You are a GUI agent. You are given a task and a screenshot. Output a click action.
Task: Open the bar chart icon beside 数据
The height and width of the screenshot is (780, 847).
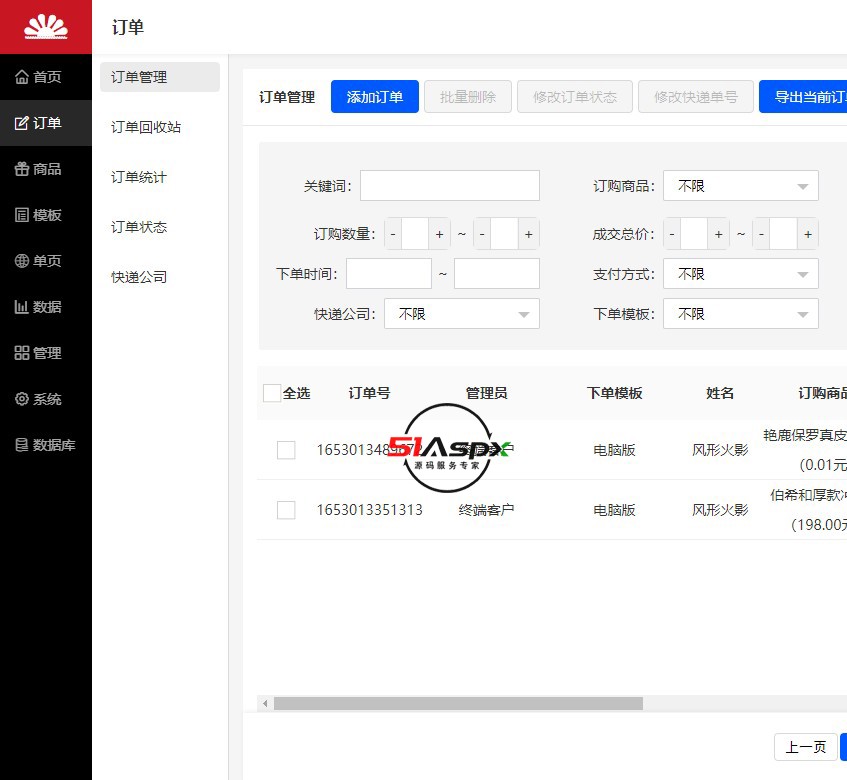pyautogui.click(x=22, y=307)
